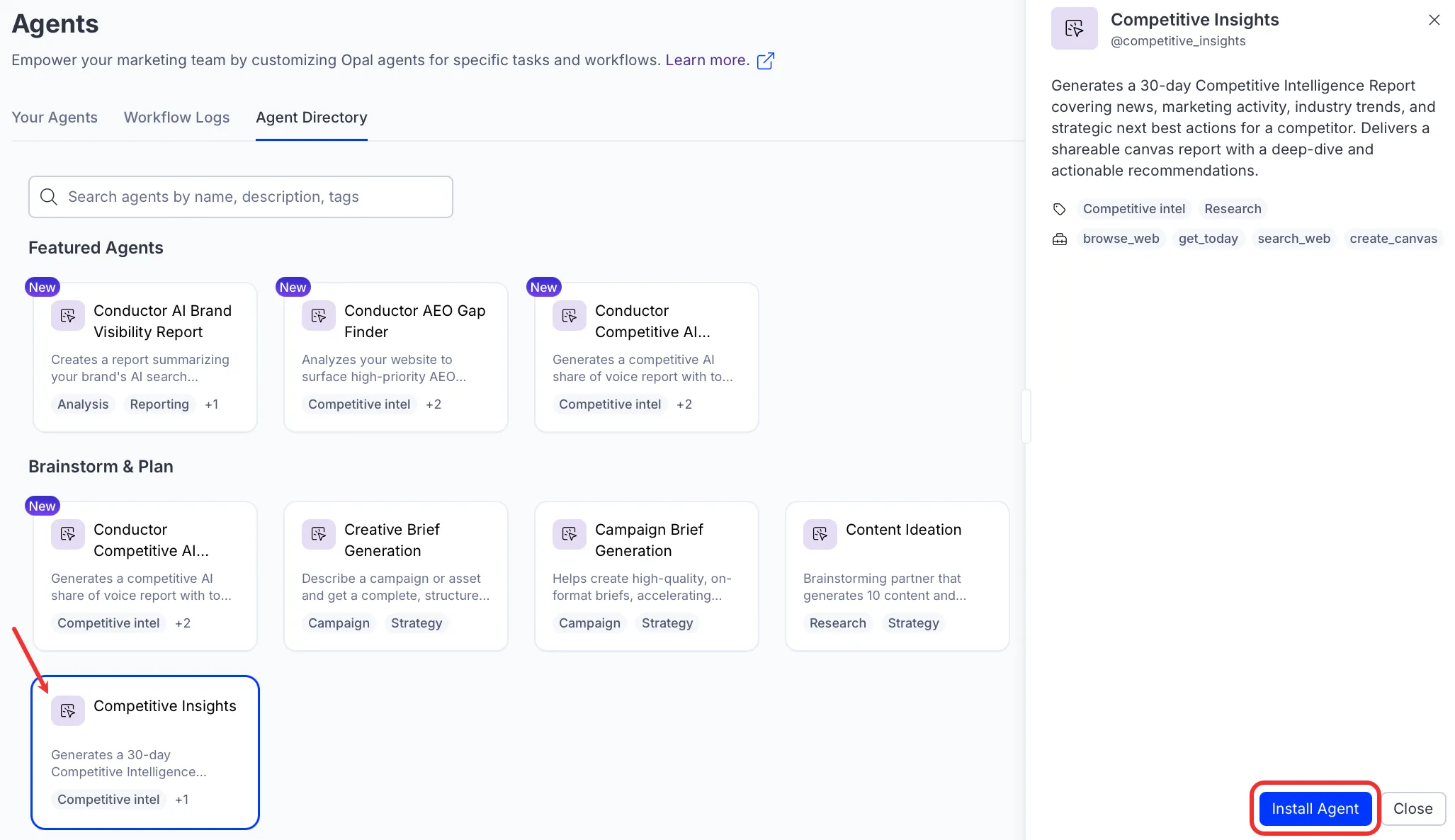Click the toolbox icon beside browse_web
1455x840 pixels.
[1060, 239]
